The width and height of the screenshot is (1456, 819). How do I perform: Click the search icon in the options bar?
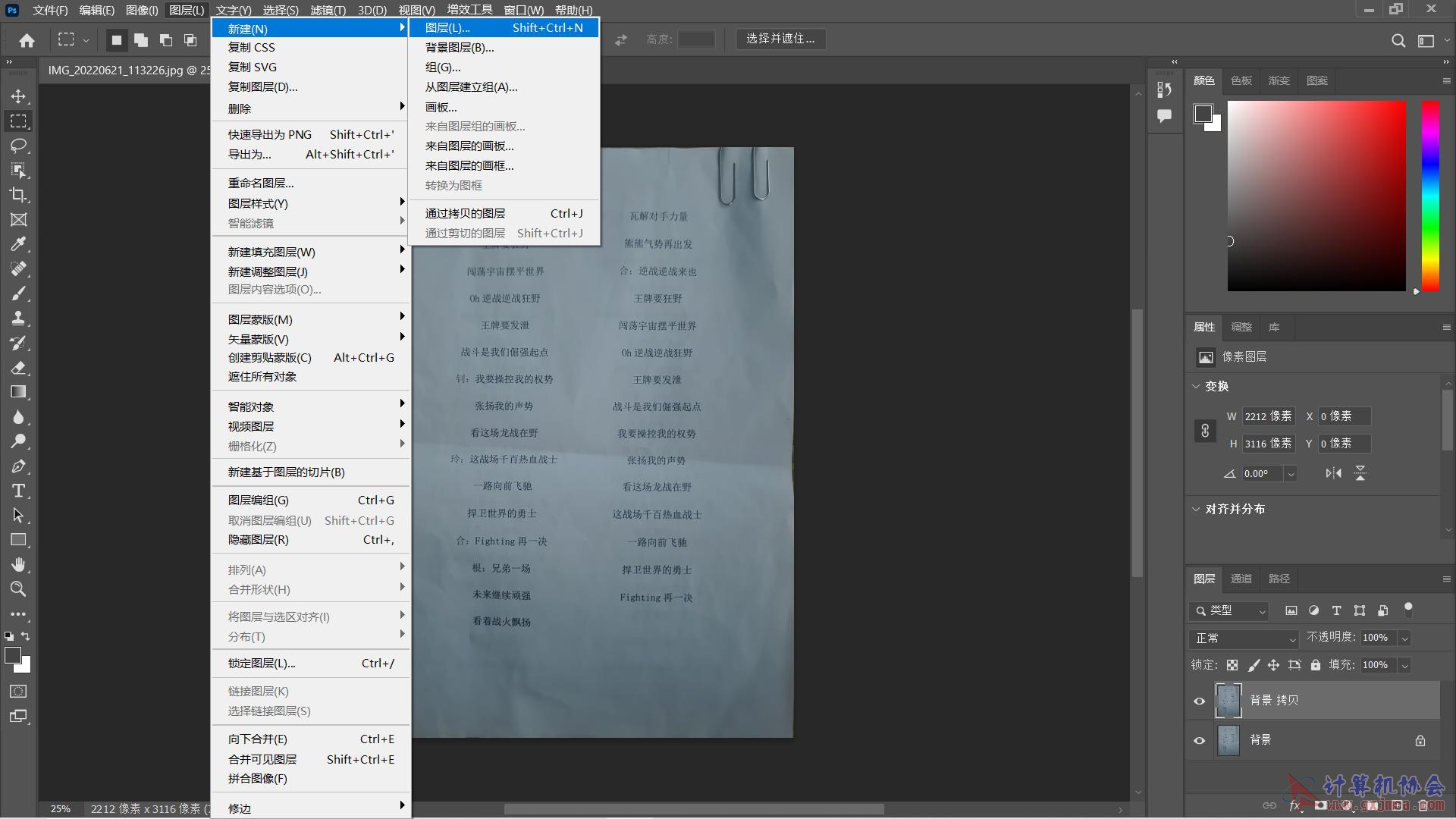tap(1398, 40)
